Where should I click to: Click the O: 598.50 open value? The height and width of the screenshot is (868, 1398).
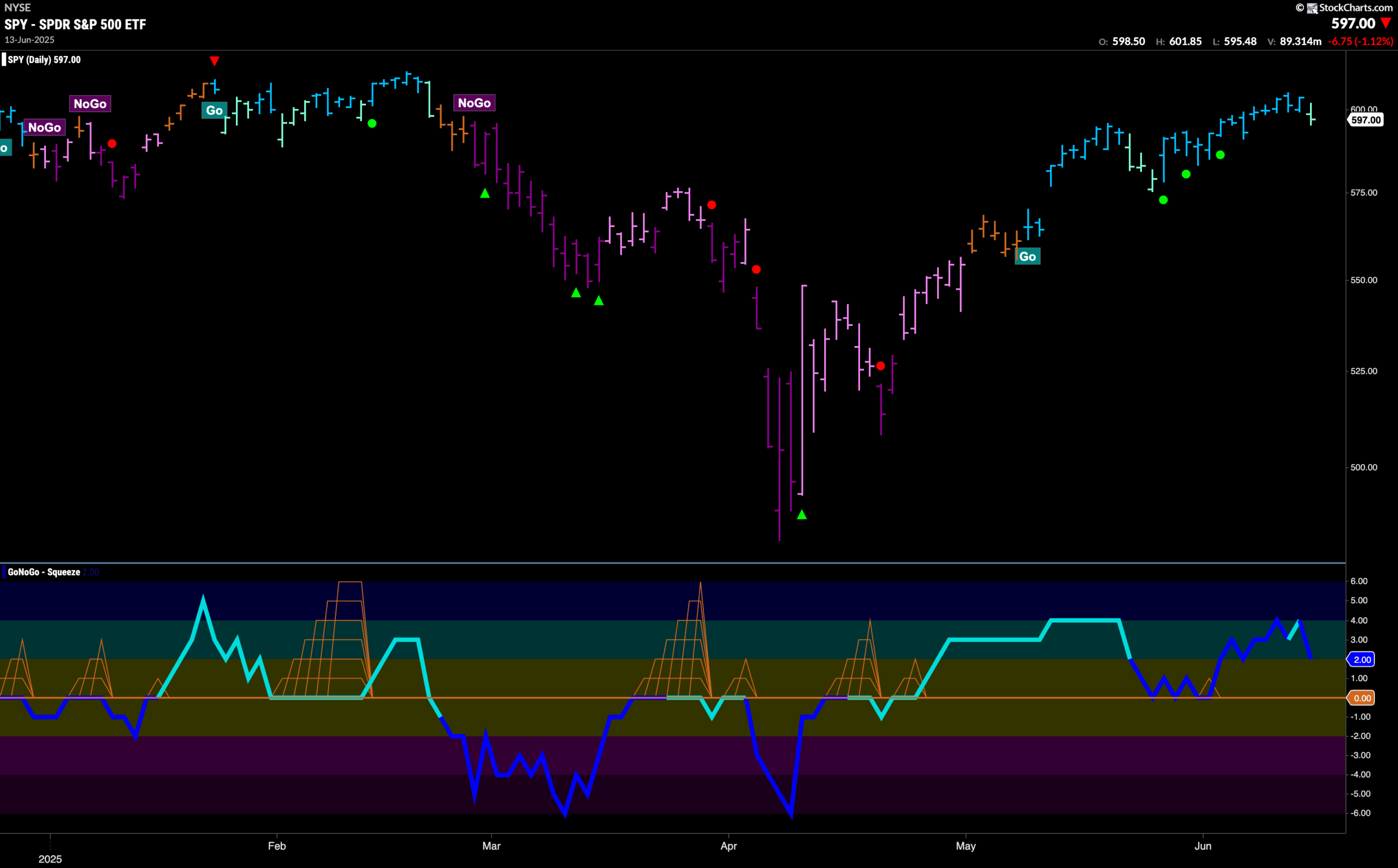[1122, 41]
